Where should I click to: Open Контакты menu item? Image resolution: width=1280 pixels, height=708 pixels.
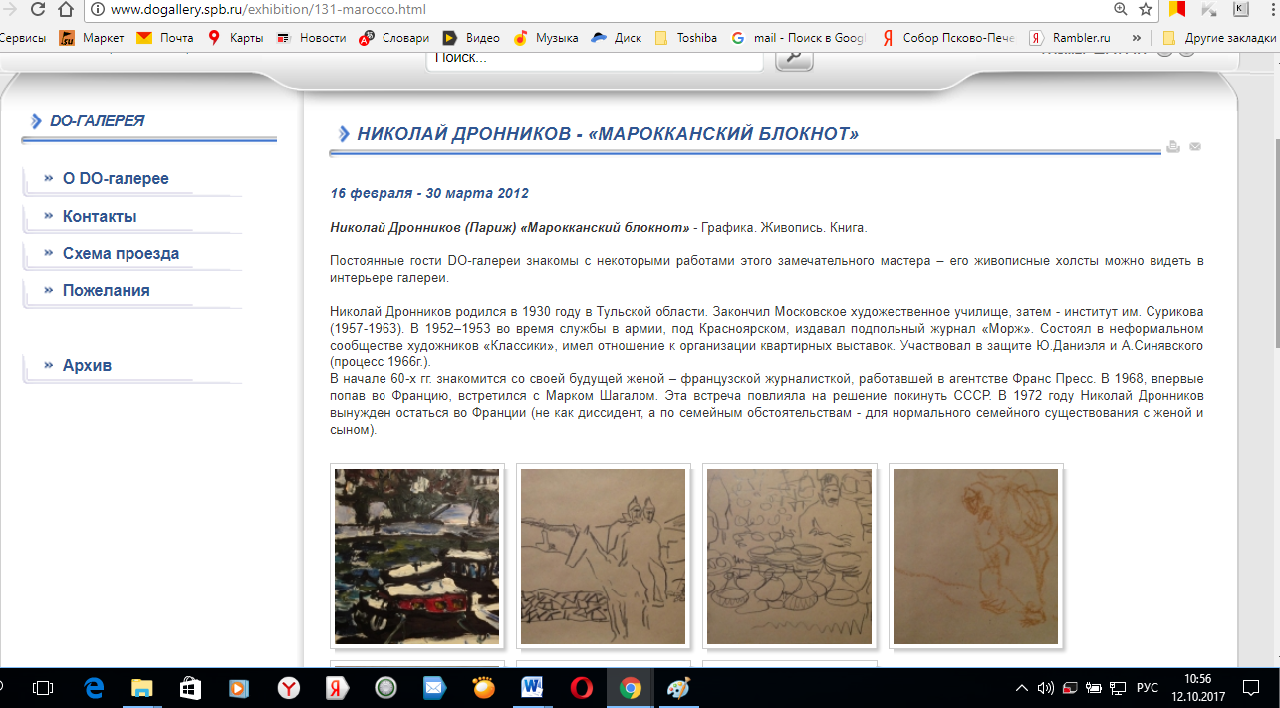click(99, 216)
